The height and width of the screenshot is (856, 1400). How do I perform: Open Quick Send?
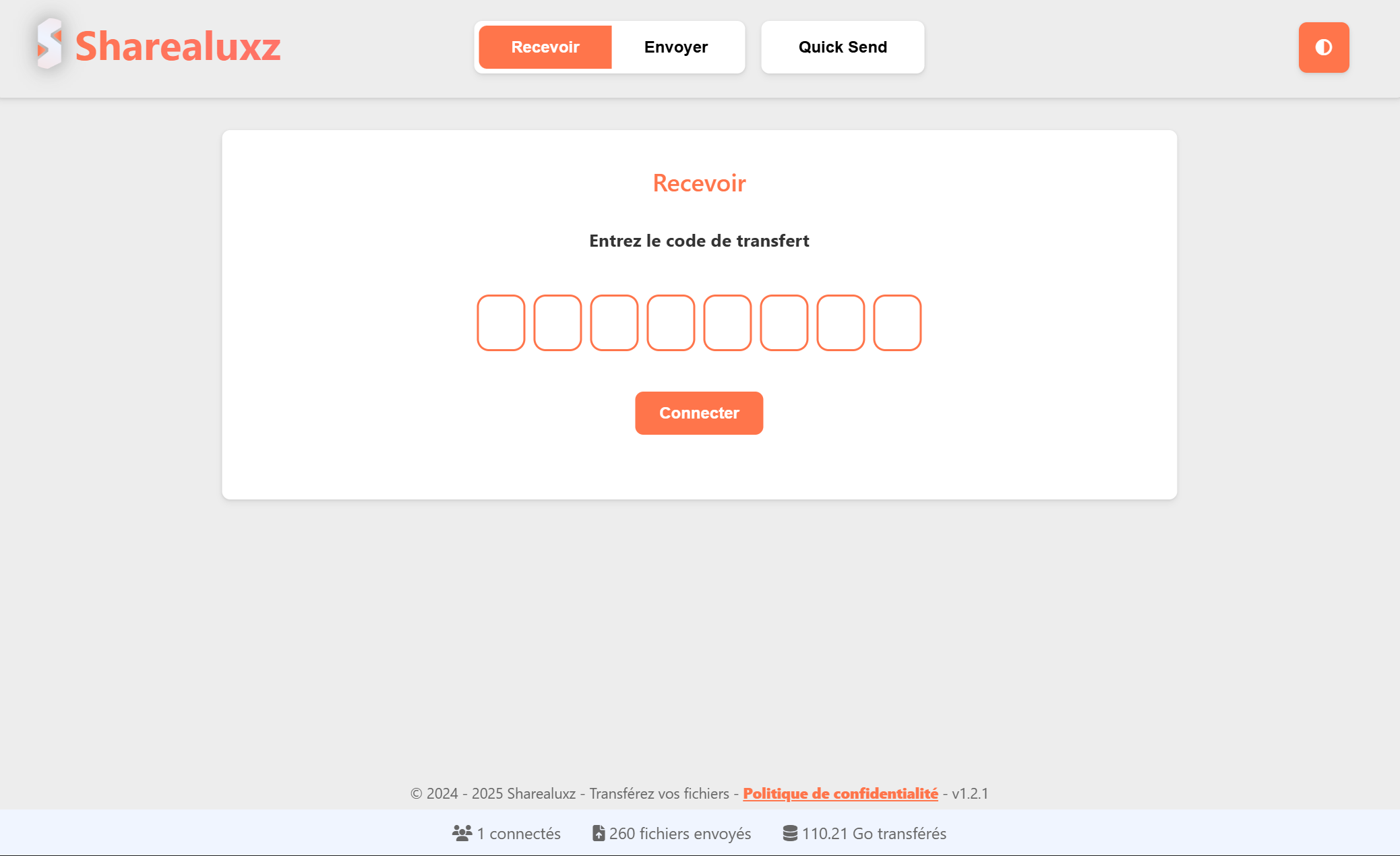click(843, 47)
